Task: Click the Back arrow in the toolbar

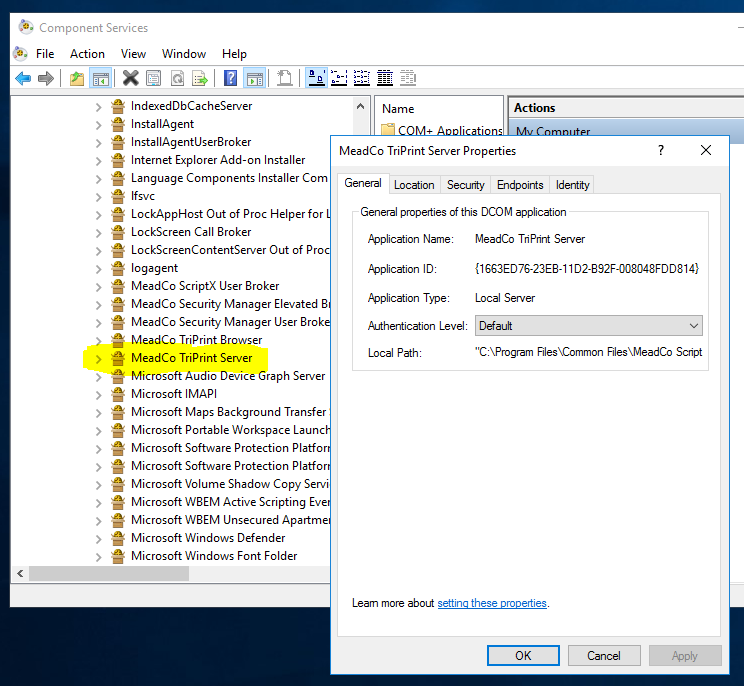Action: click(x=23, y=78)
